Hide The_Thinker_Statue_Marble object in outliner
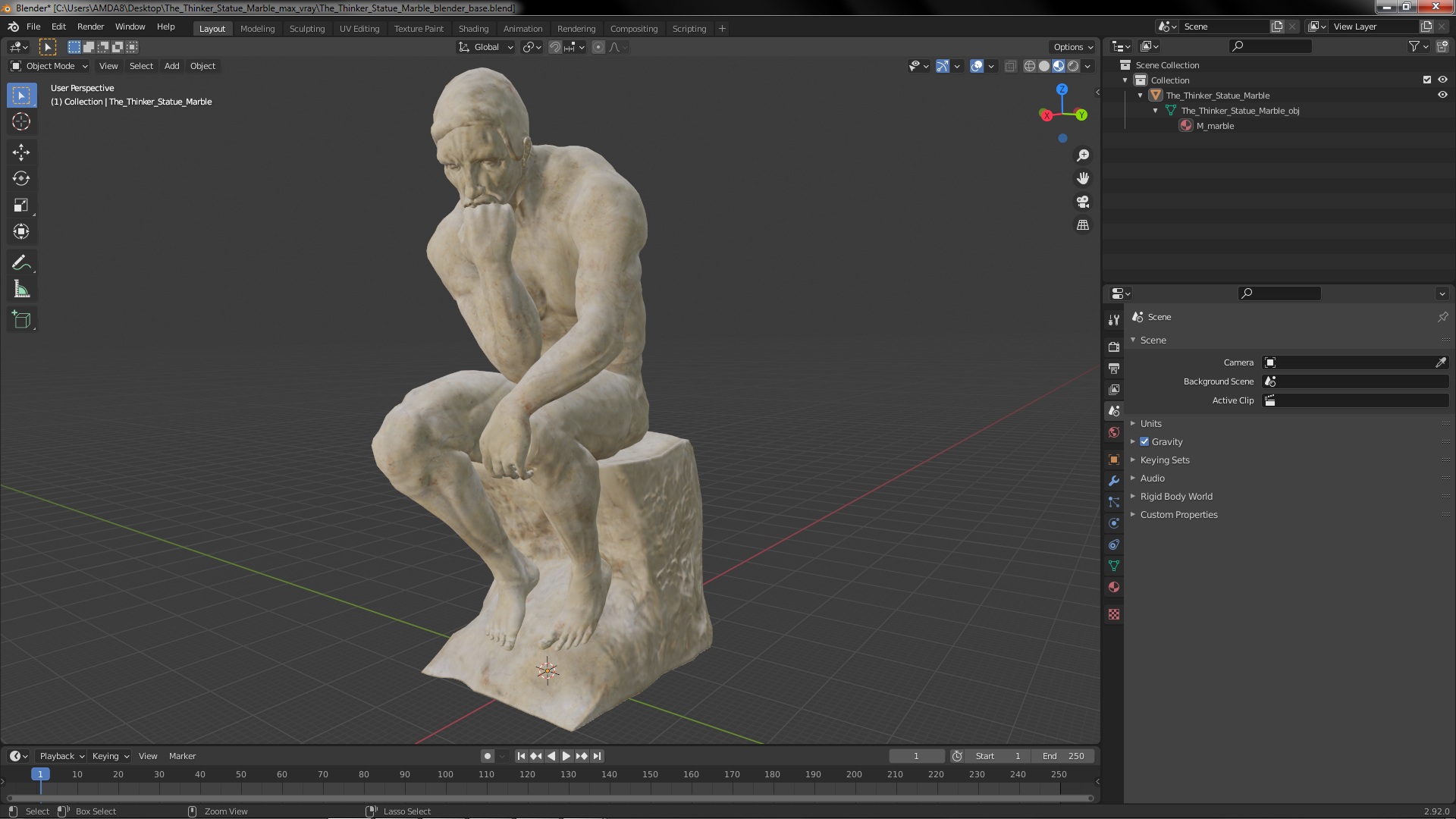The width and height of the screenshot is (1456, 819). pos(1442,96)
